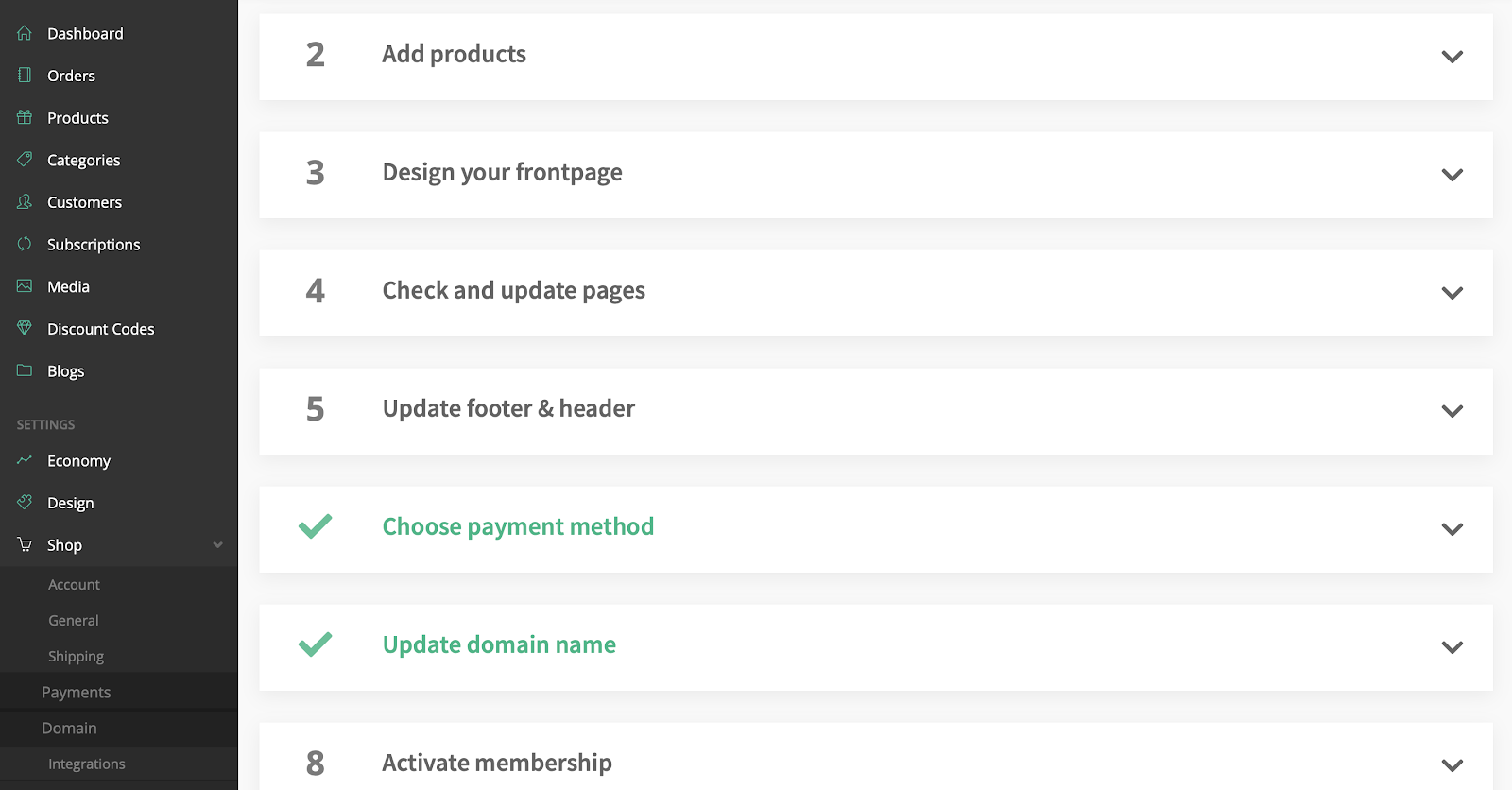This screenshot has width=1512, height=790.
Task: Click the Subscriptions cycle icon
Action: pos(25,244)
